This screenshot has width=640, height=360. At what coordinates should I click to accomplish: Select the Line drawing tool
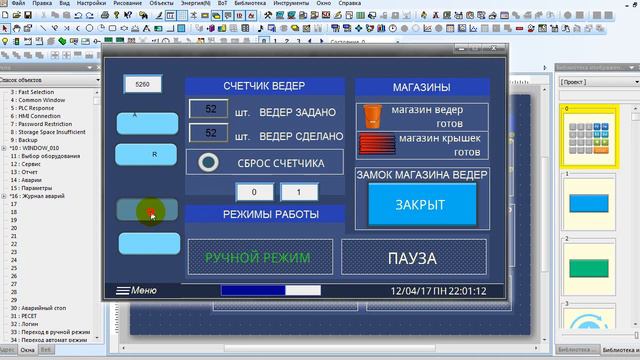coord(43,29)
